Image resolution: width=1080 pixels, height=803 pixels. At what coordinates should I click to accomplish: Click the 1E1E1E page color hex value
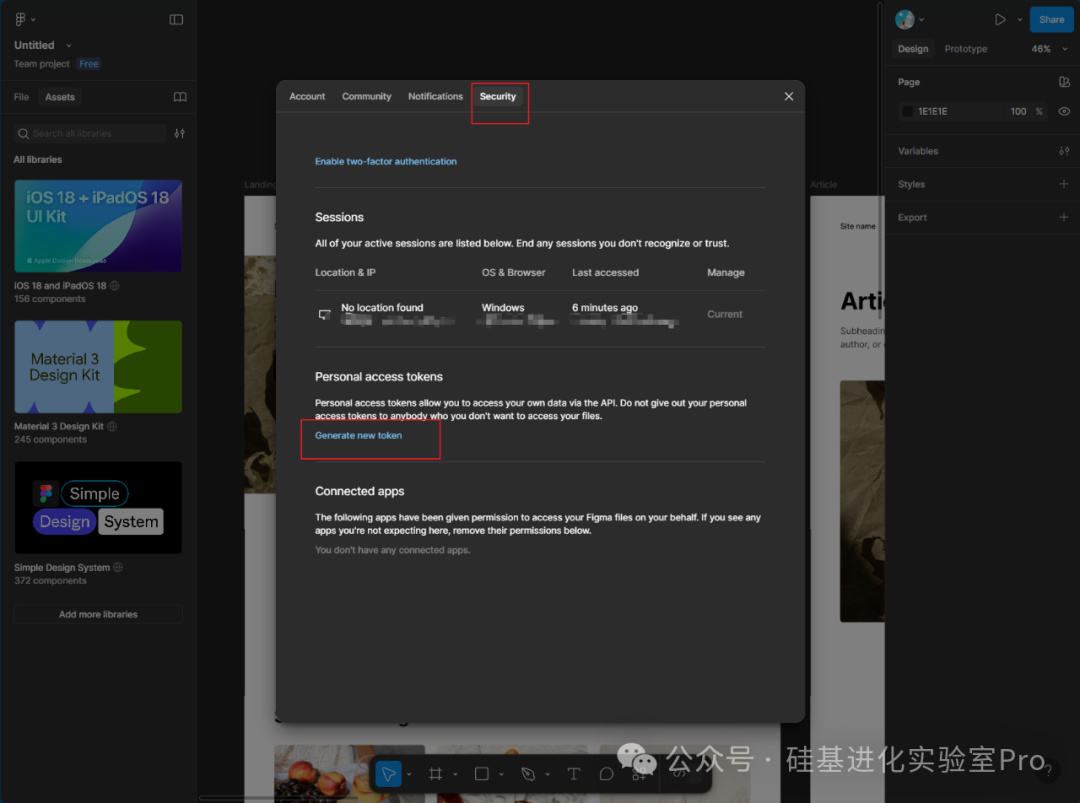(933, 112)
